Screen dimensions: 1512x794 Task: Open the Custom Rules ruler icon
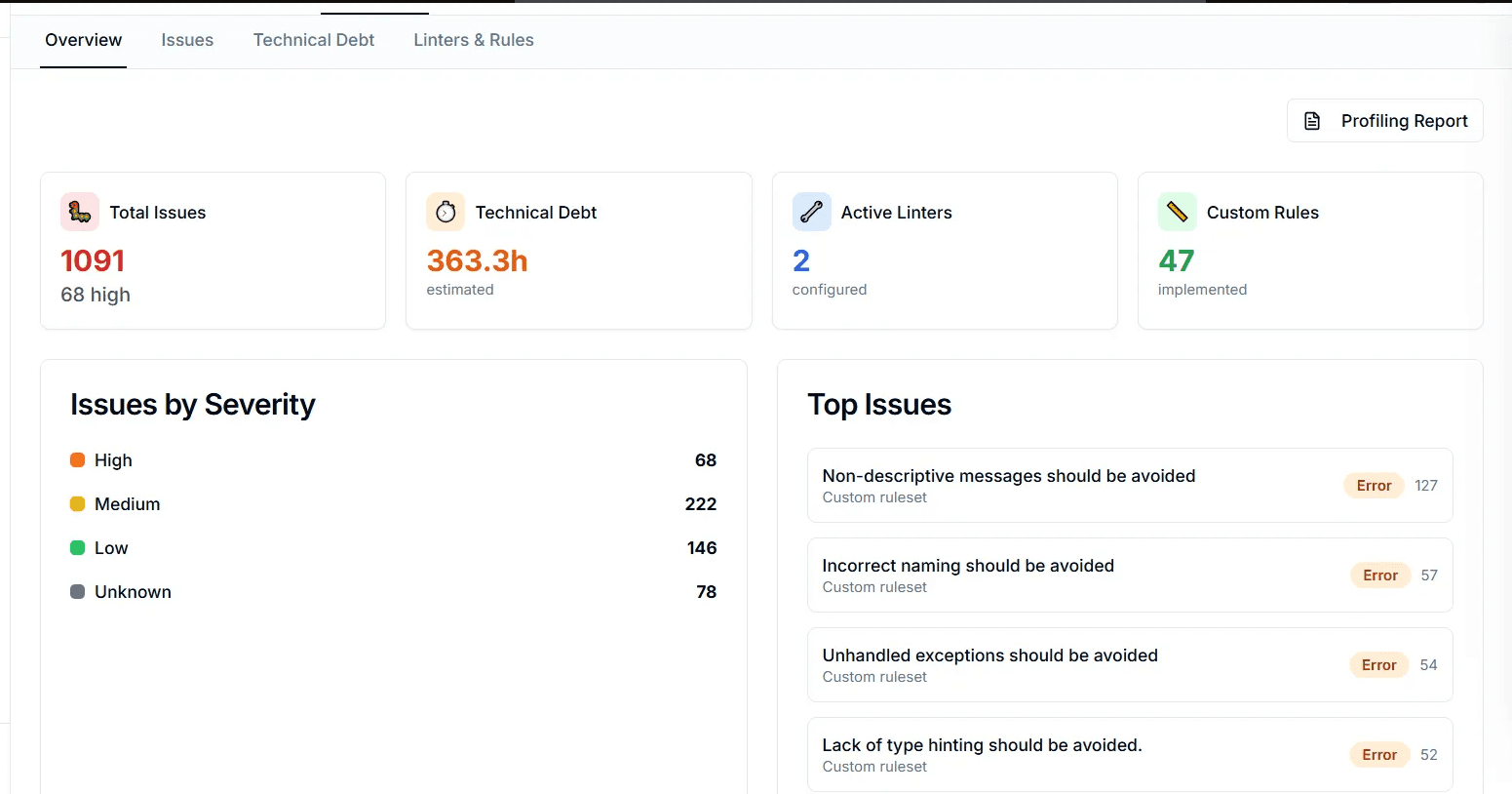click(x=1177, y=212)
